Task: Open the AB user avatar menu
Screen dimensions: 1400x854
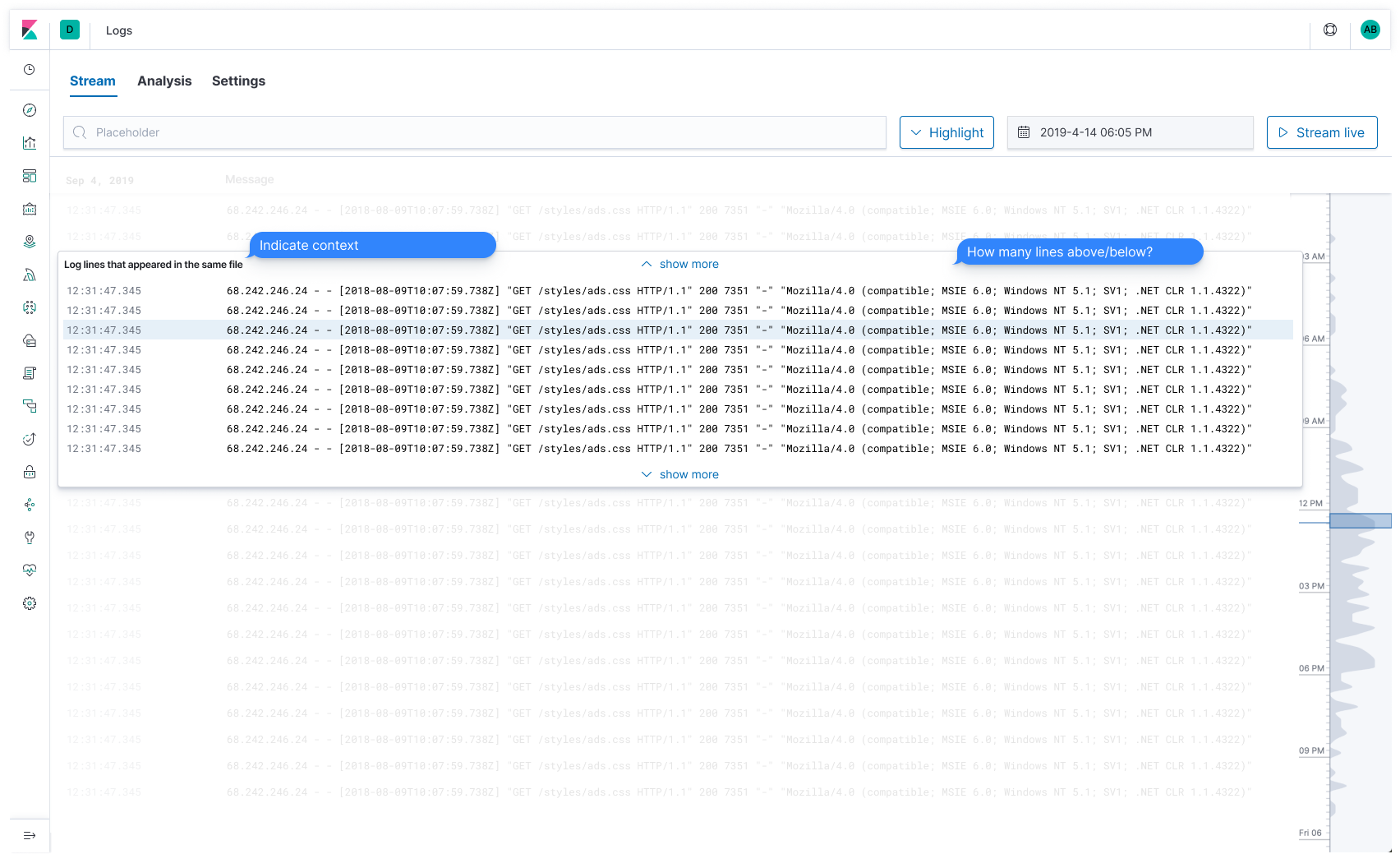Action: click(1370, 30)
